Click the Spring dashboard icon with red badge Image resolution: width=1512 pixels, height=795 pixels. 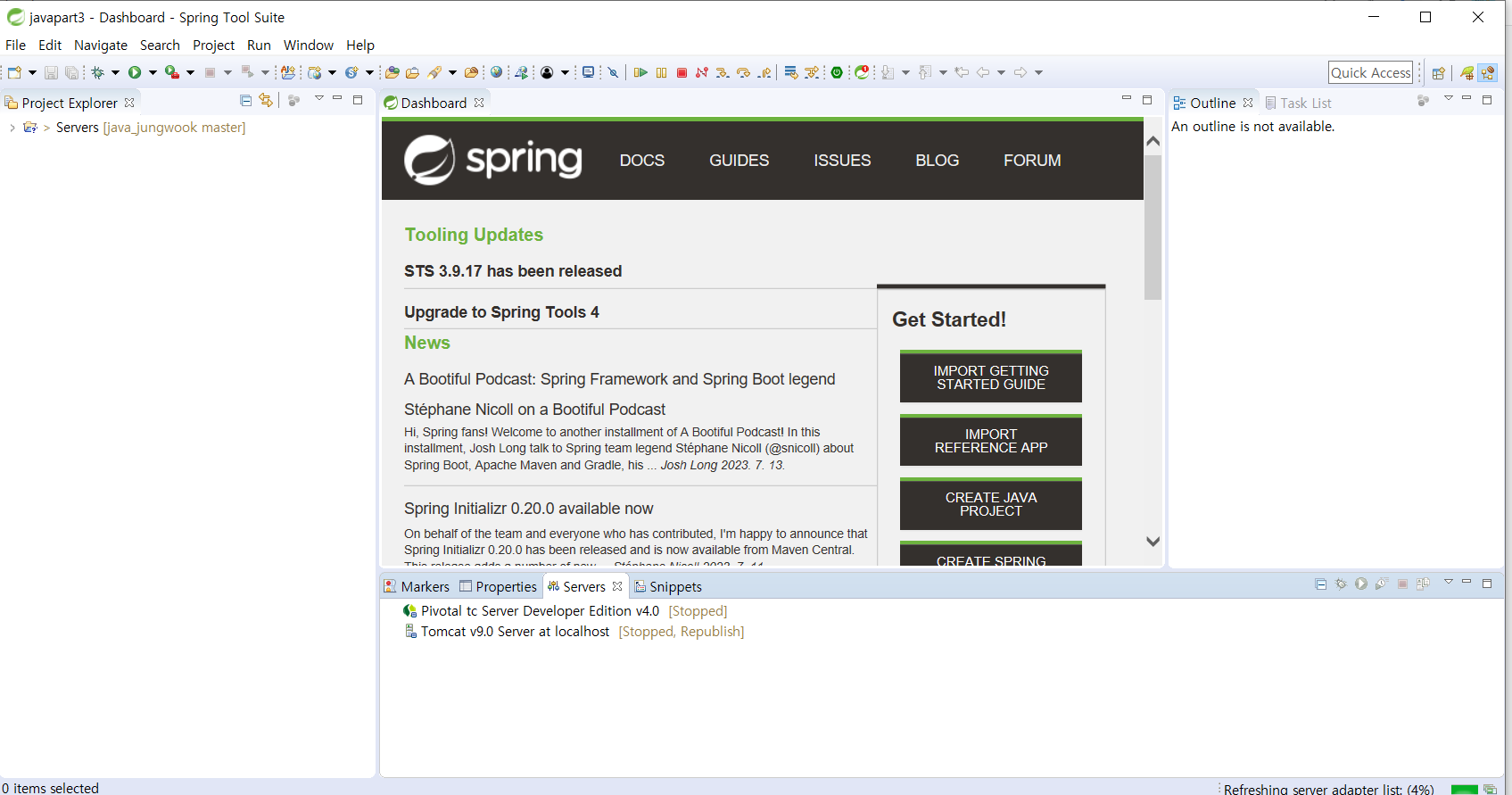pos(862,72)
